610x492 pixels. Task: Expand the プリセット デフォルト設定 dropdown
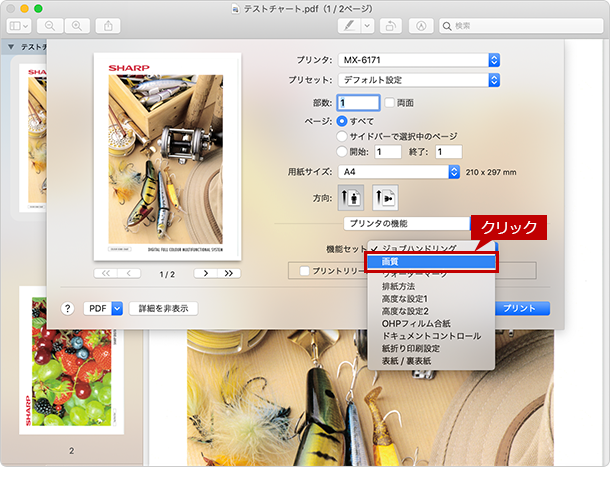(x=419, y=80)
